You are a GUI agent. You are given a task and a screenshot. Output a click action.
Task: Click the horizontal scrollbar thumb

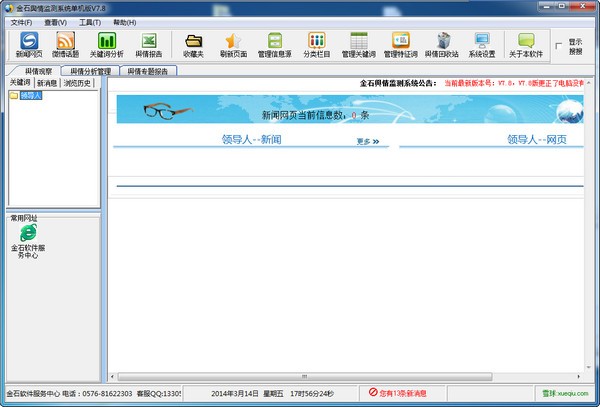coord(305,377)
